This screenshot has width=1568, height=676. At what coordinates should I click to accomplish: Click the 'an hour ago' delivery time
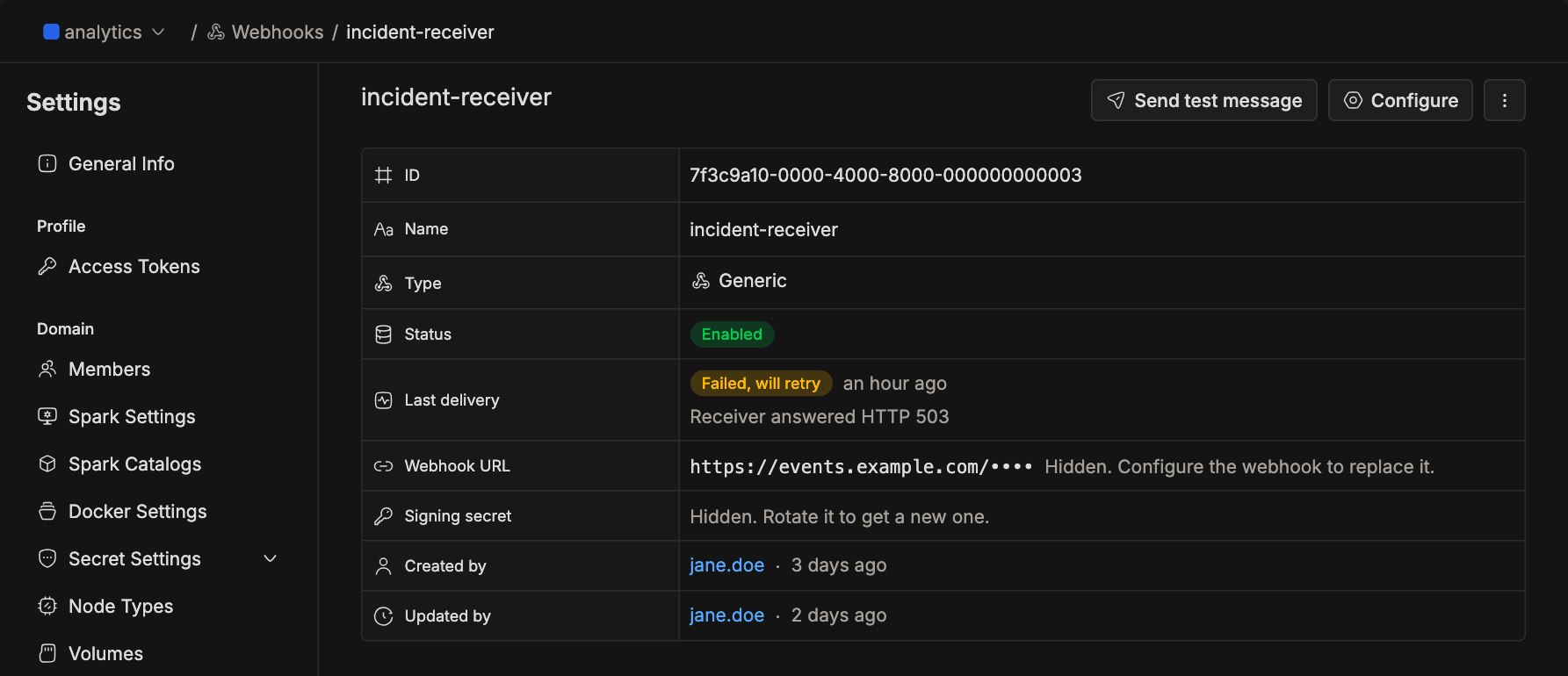pos(894,383)
